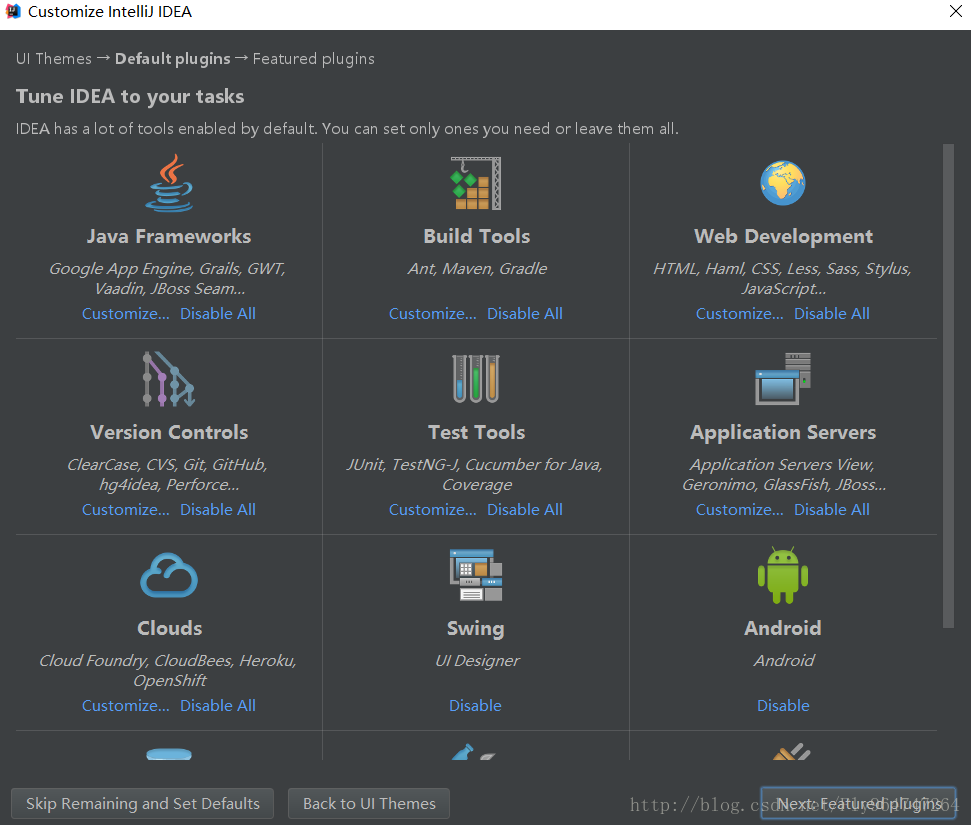Disable all Clouds plugins

point(218,705)
